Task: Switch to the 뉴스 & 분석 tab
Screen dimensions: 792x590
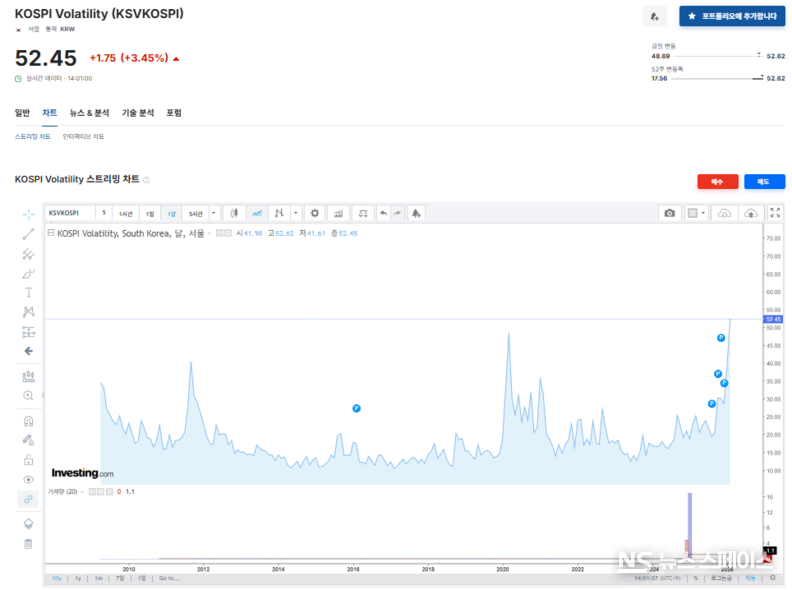Action: pyautogui.click(x=89, y=113)
